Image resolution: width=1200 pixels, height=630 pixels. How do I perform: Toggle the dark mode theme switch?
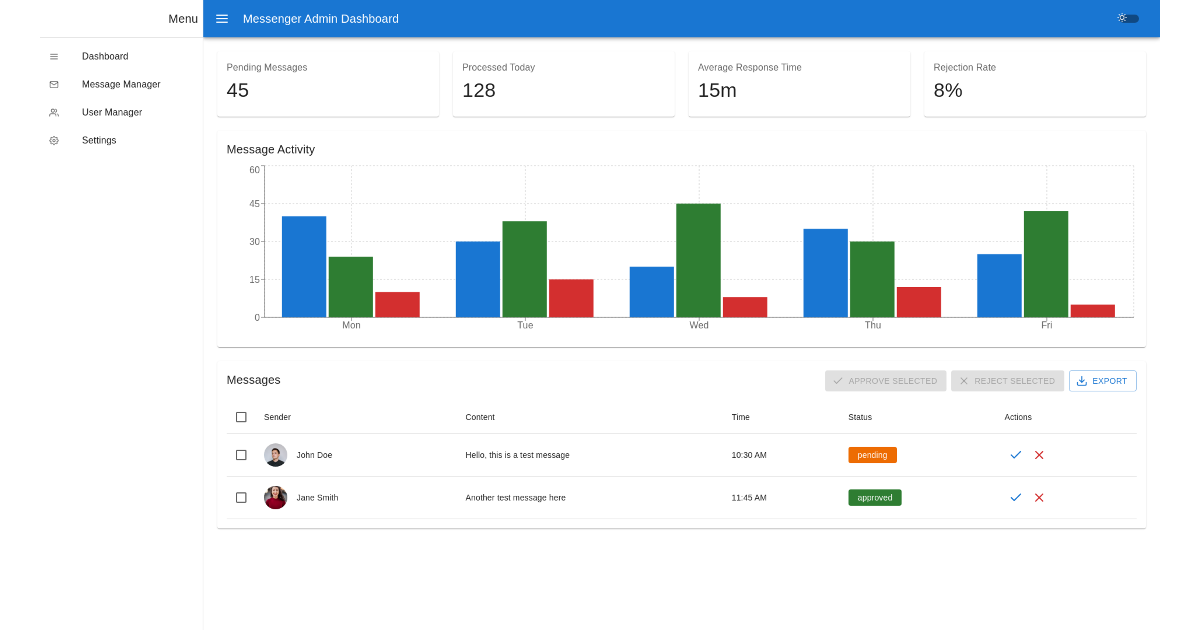click(1127, 19)
